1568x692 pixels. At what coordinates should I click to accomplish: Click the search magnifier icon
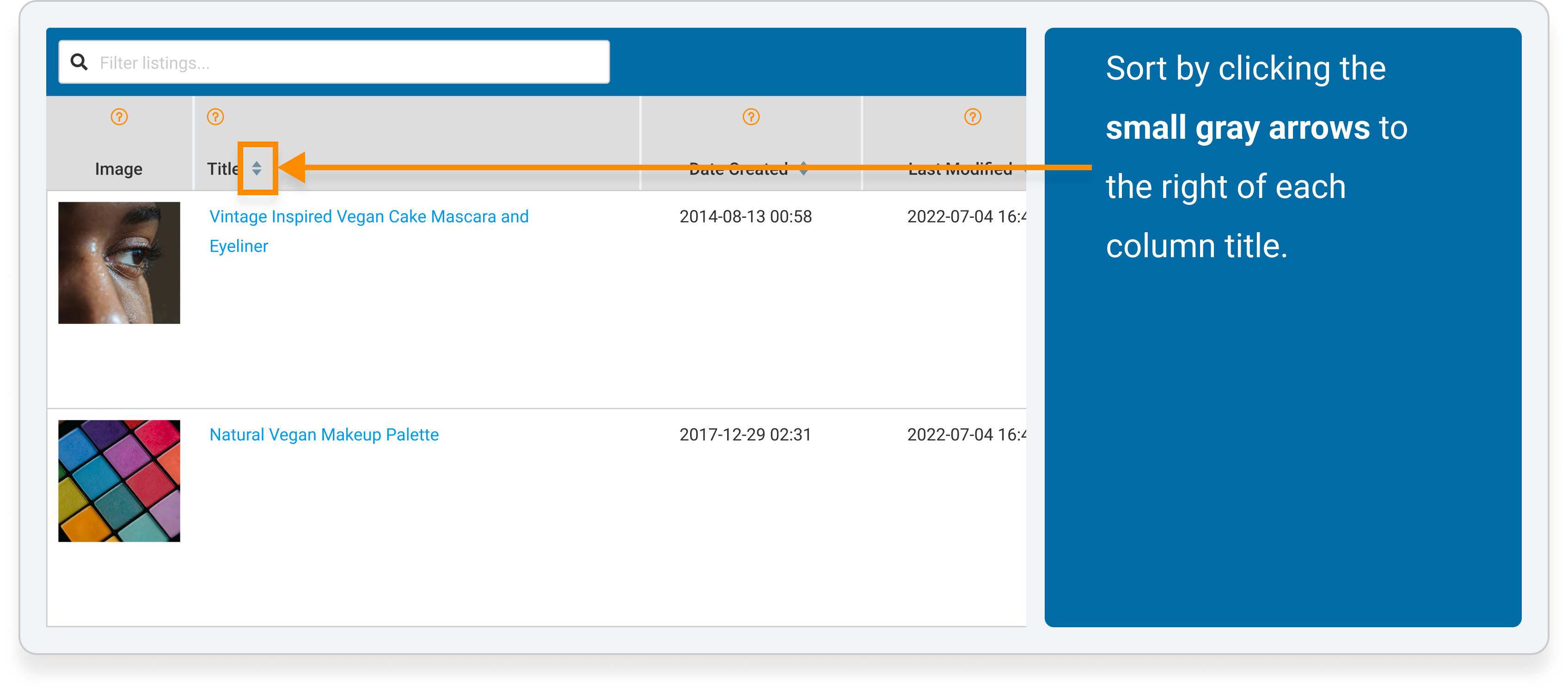[x=79, y=62]
